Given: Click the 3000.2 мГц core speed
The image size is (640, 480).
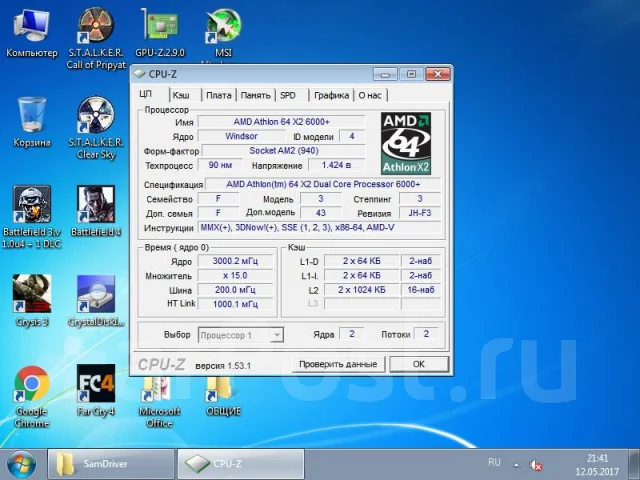Looking at the screenshot, I should coord(235,261).
